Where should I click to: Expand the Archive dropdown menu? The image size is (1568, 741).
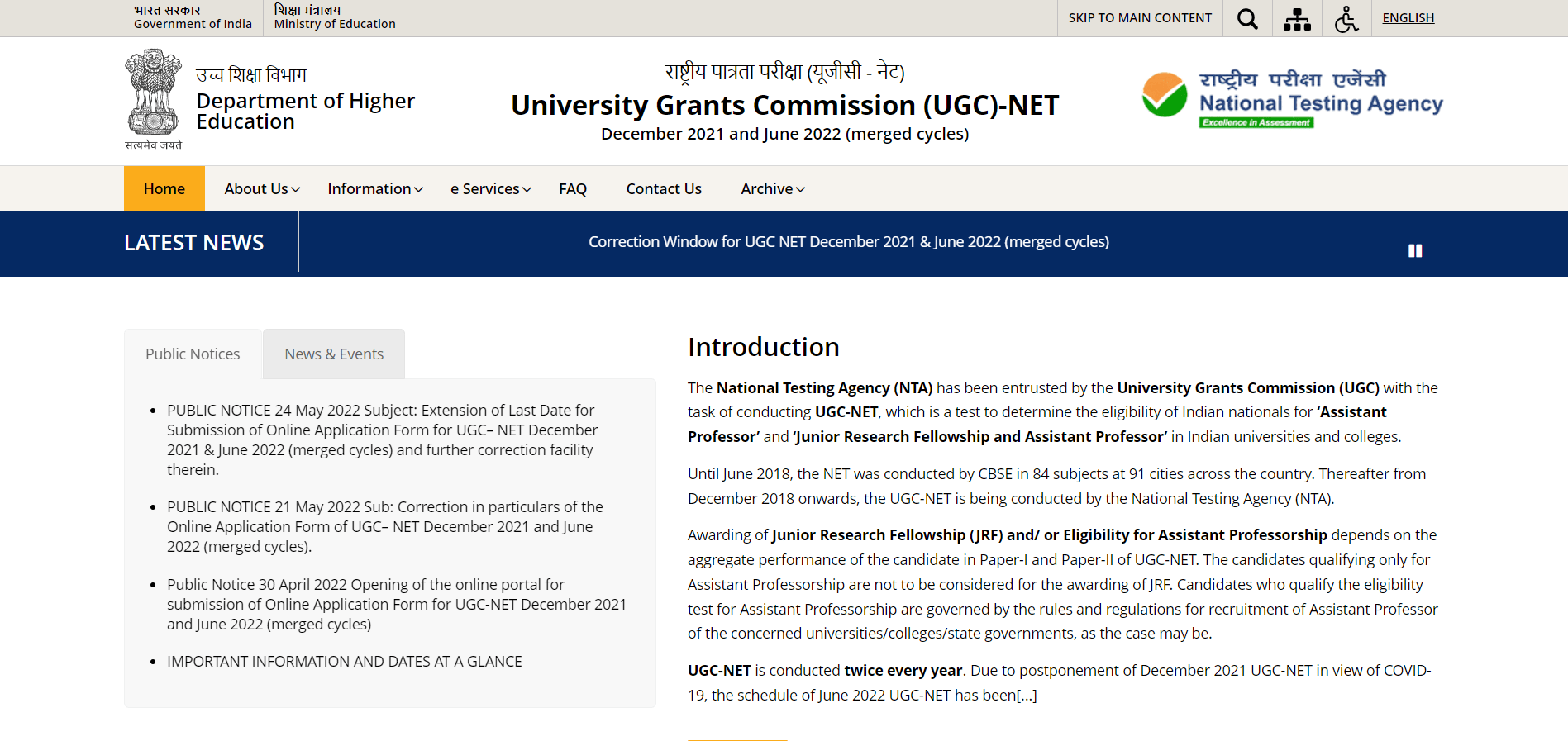(x=773, y=189)
